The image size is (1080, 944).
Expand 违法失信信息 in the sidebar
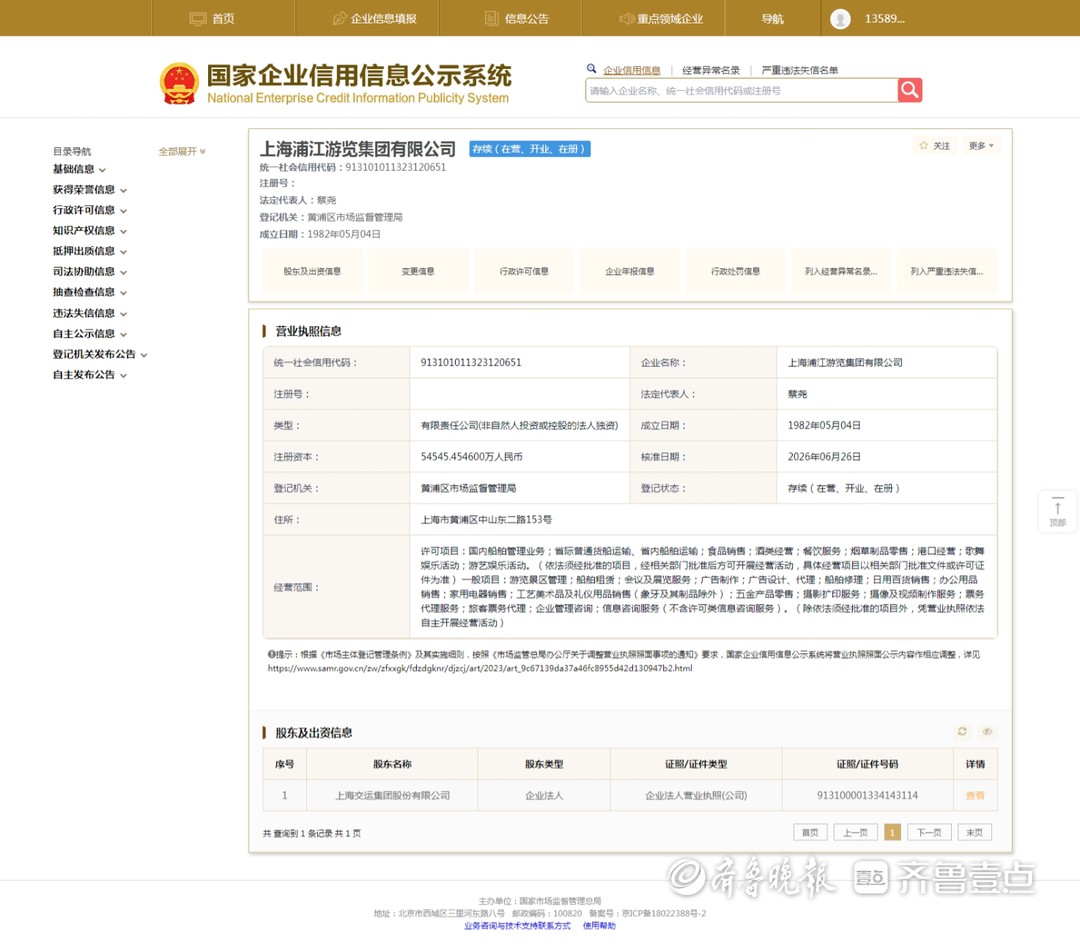[x=90, y=313]
